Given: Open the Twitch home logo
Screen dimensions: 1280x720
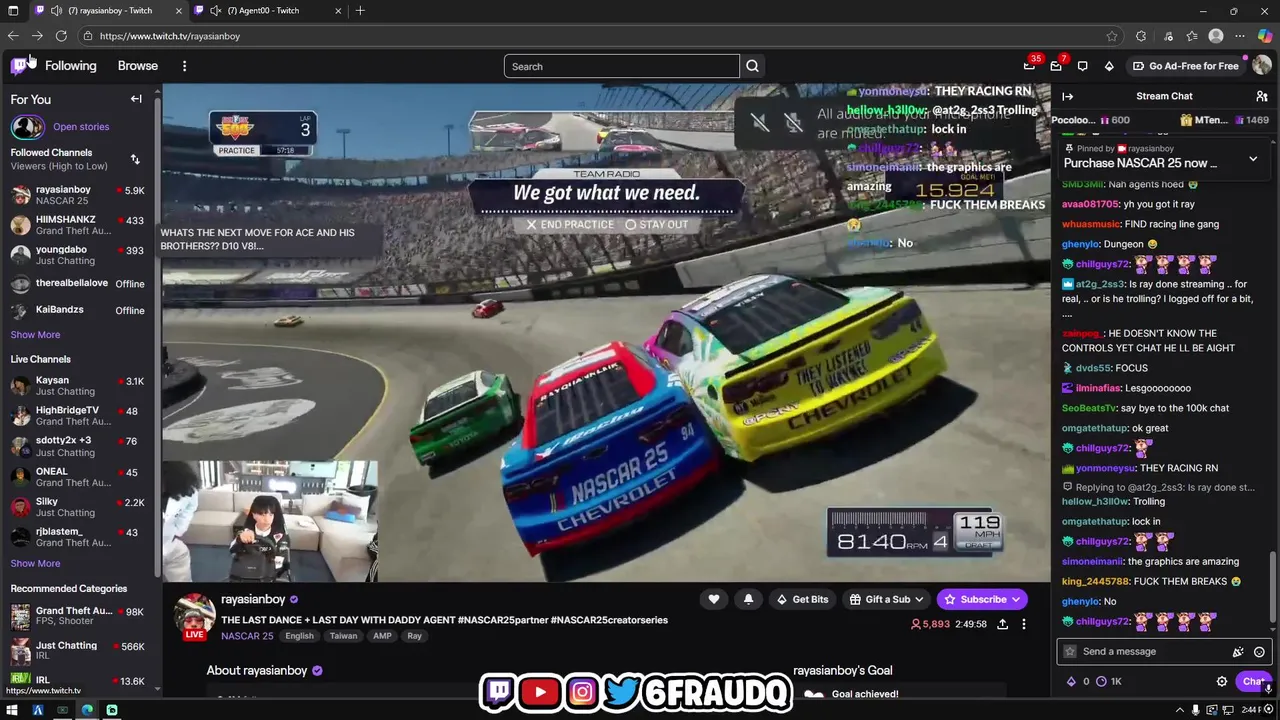Looking at the screenshot, I should pyautogui.click(x=20, y=66).
